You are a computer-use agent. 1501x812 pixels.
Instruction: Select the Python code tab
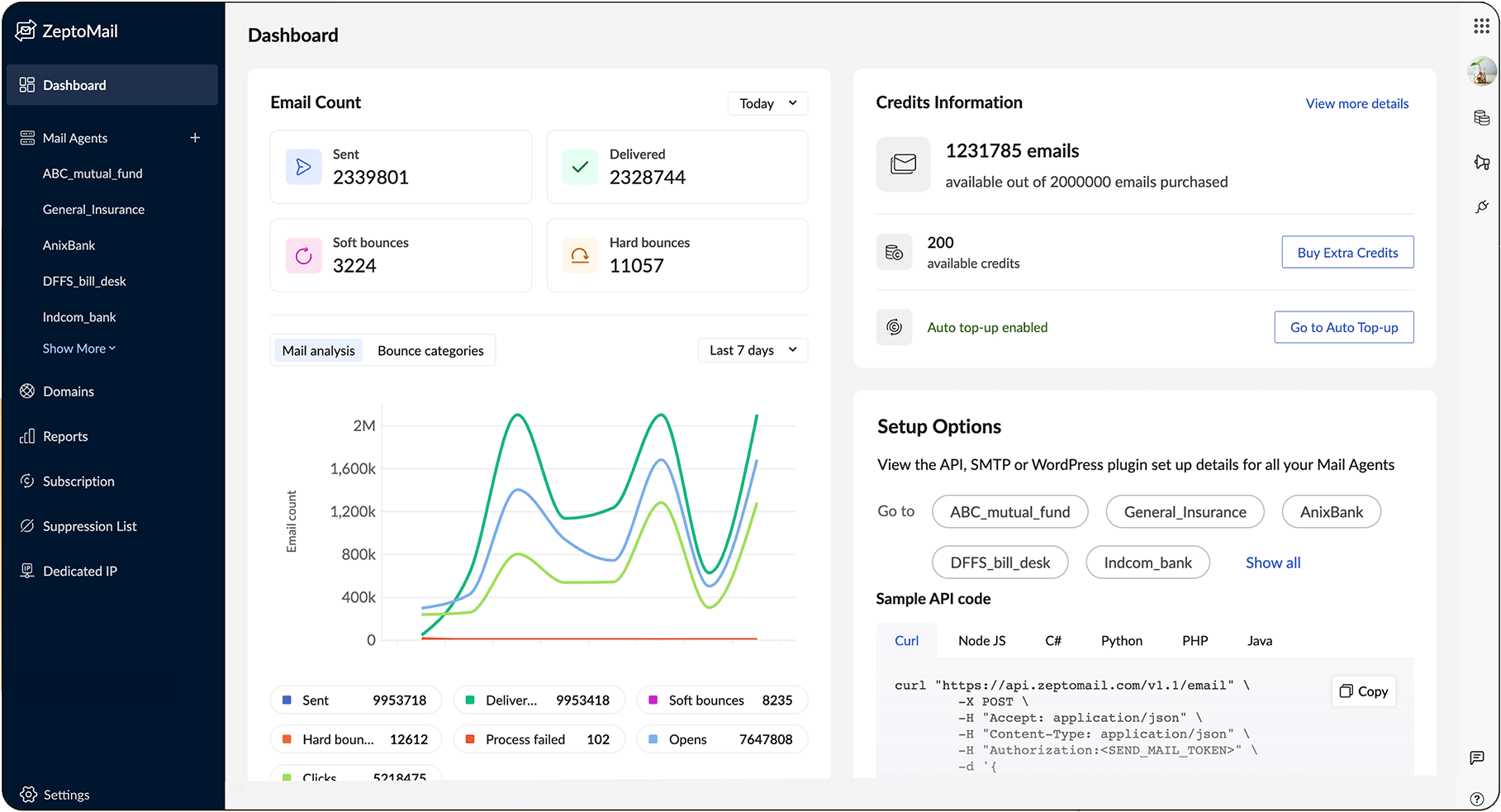(x=1122, y=641)
